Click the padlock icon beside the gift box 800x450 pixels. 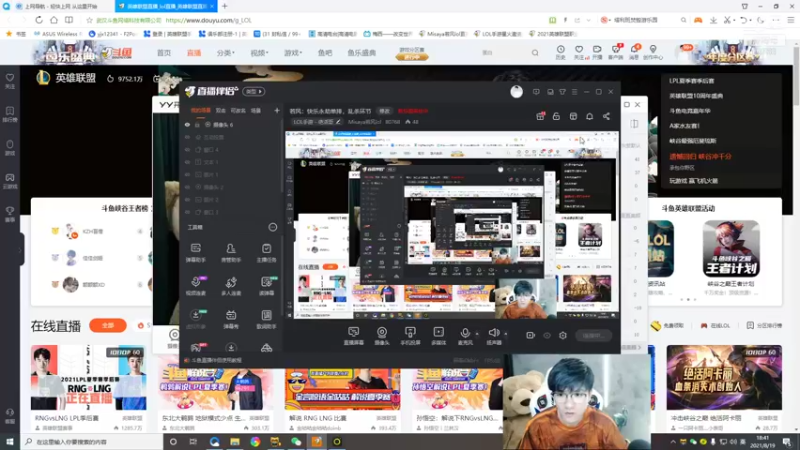tap(556, 116)
